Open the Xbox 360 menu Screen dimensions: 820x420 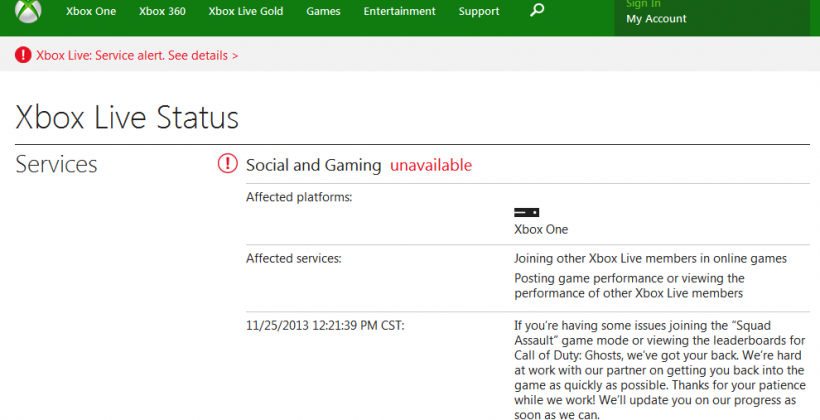coord(162,11)
